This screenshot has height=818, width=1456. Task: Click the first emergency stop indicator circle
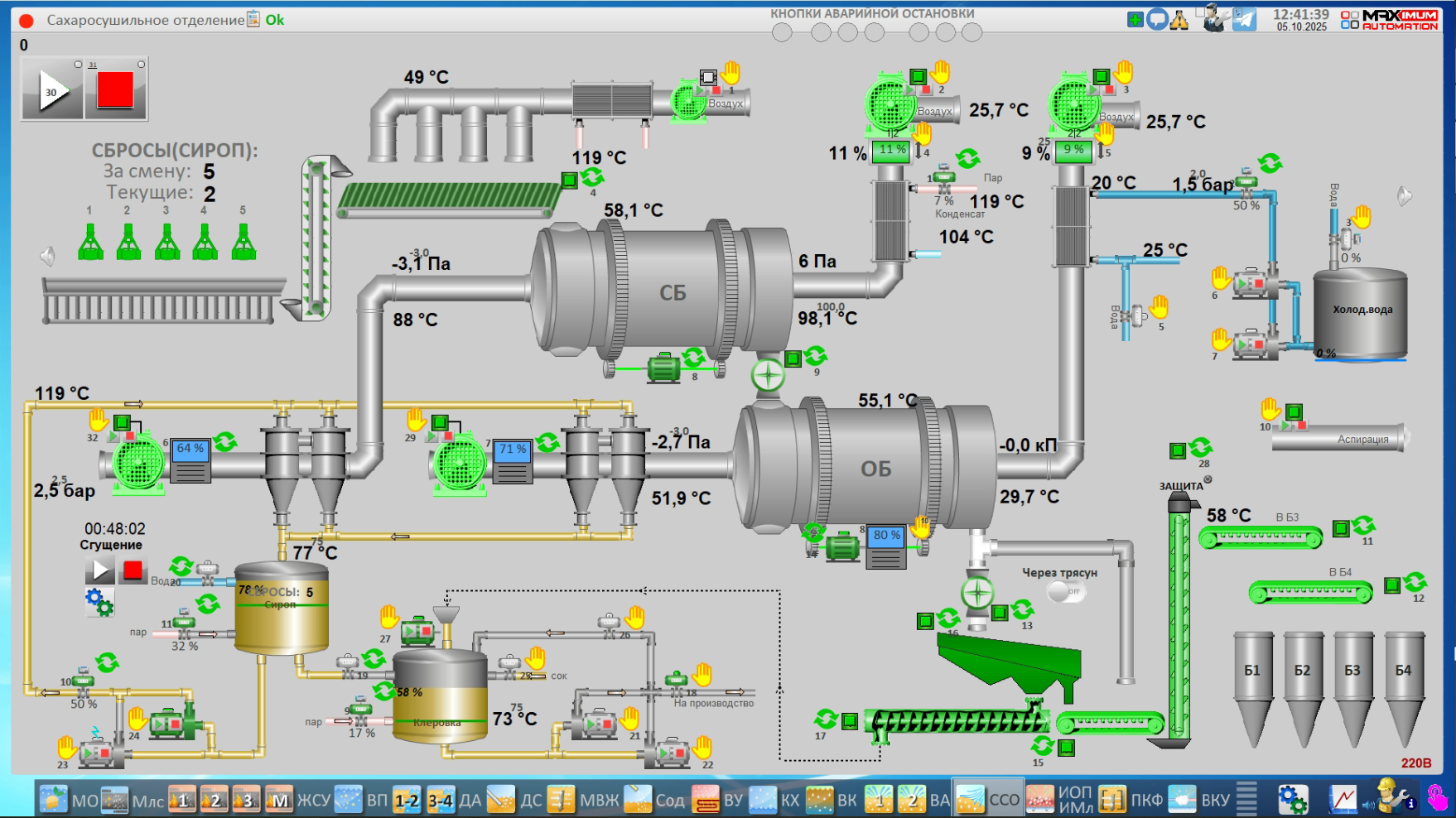pyautogui.click(x=782, y=32)
